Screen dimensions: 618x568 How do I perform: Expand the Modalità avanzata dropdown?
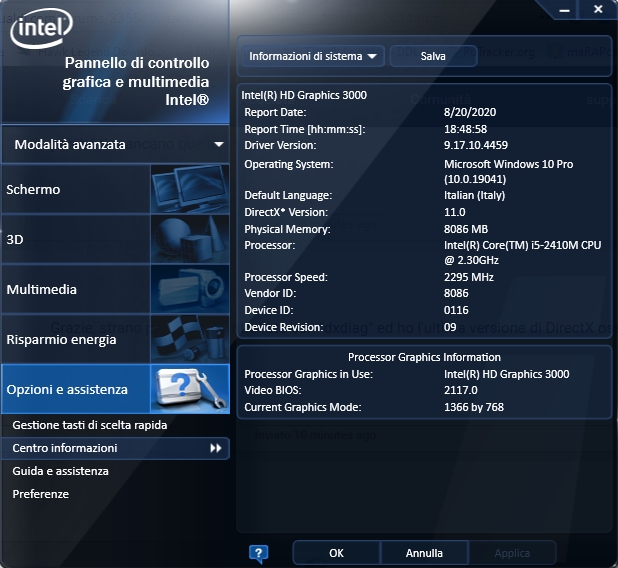click(x=116, y=145)
